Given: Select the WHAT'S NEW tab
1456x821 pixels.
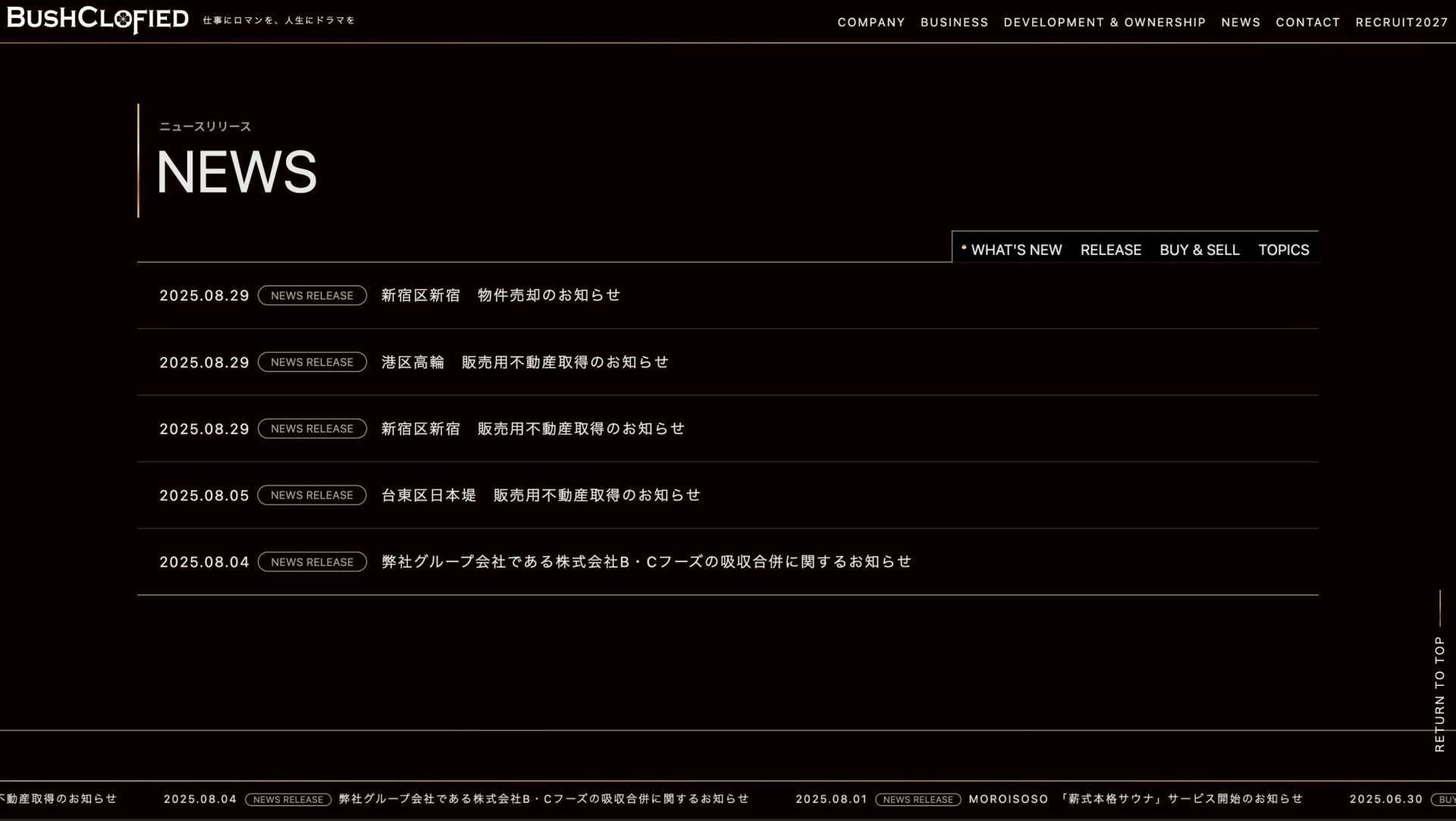Looking at the screenshot, I should pyautogui.click(x=1015, y=250).
